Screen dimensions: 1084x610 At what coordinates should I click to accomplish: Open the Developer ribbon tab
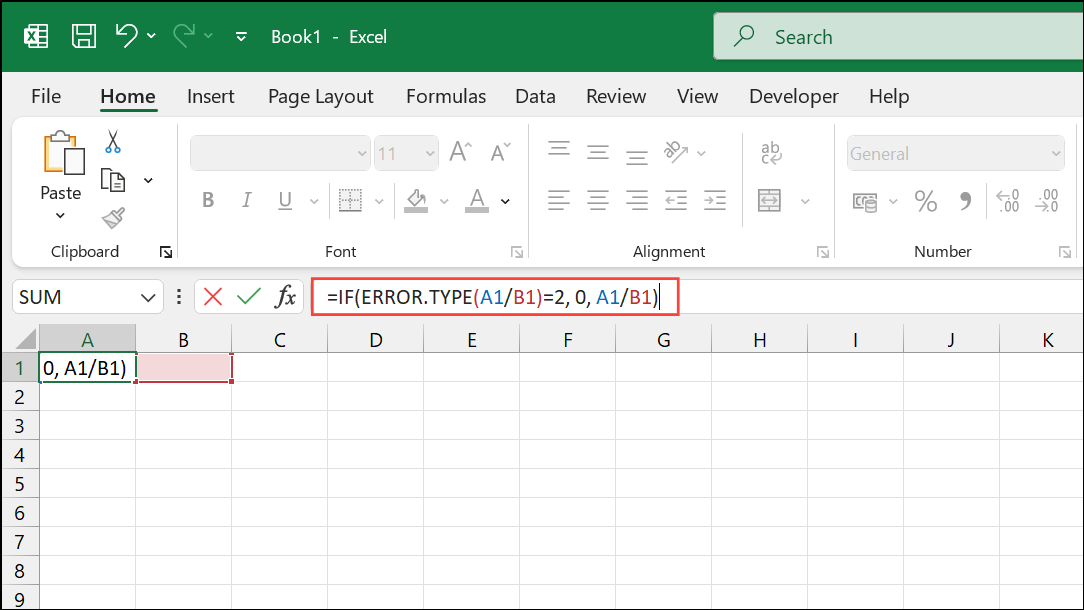(793, 96)
